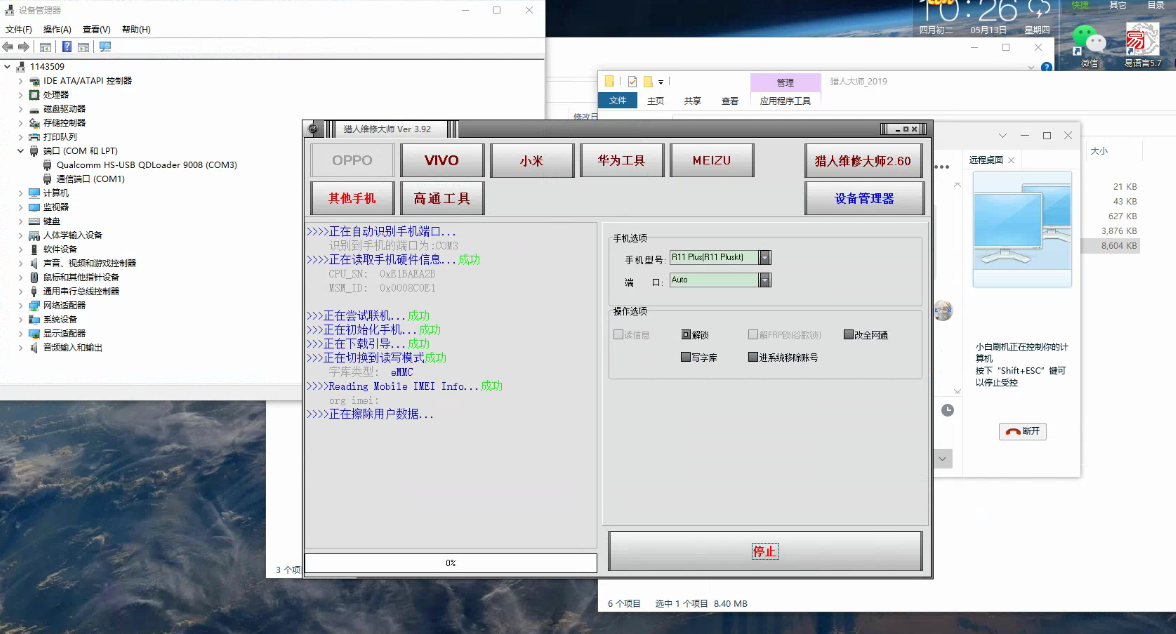Viewport: 1176px width, 634px height.
Task: Click the 磁盘驱动器 disk drive icon
Action: click(x=34, y=110)
